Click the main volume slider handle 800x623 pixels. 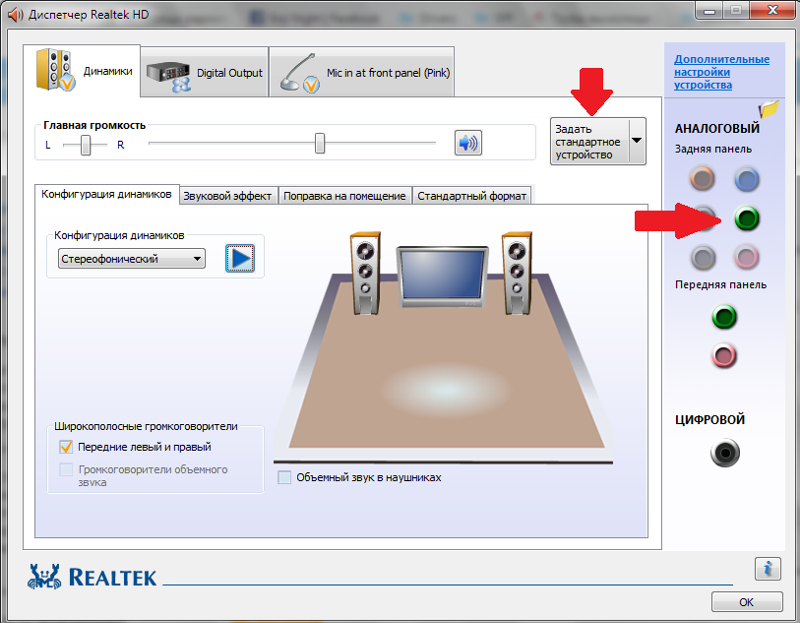tap(320, 143)
